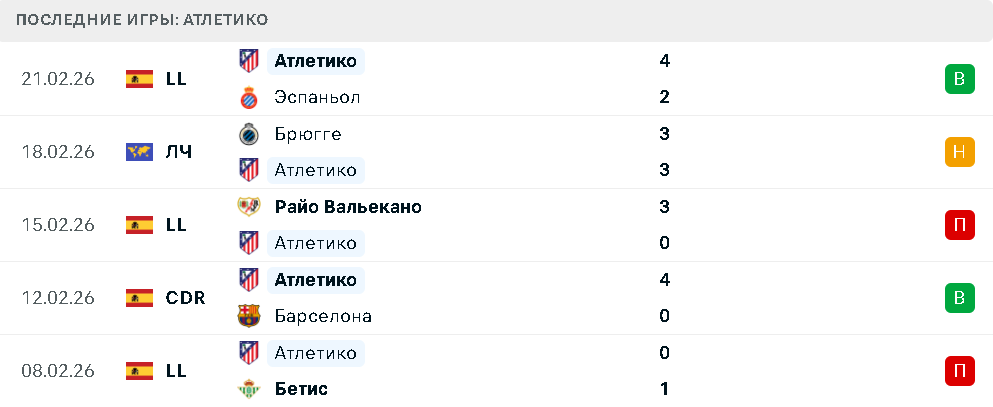Click red loss badge for Betis match
The width and height of the screenshot is (993, 407).
tap(959, 371)
